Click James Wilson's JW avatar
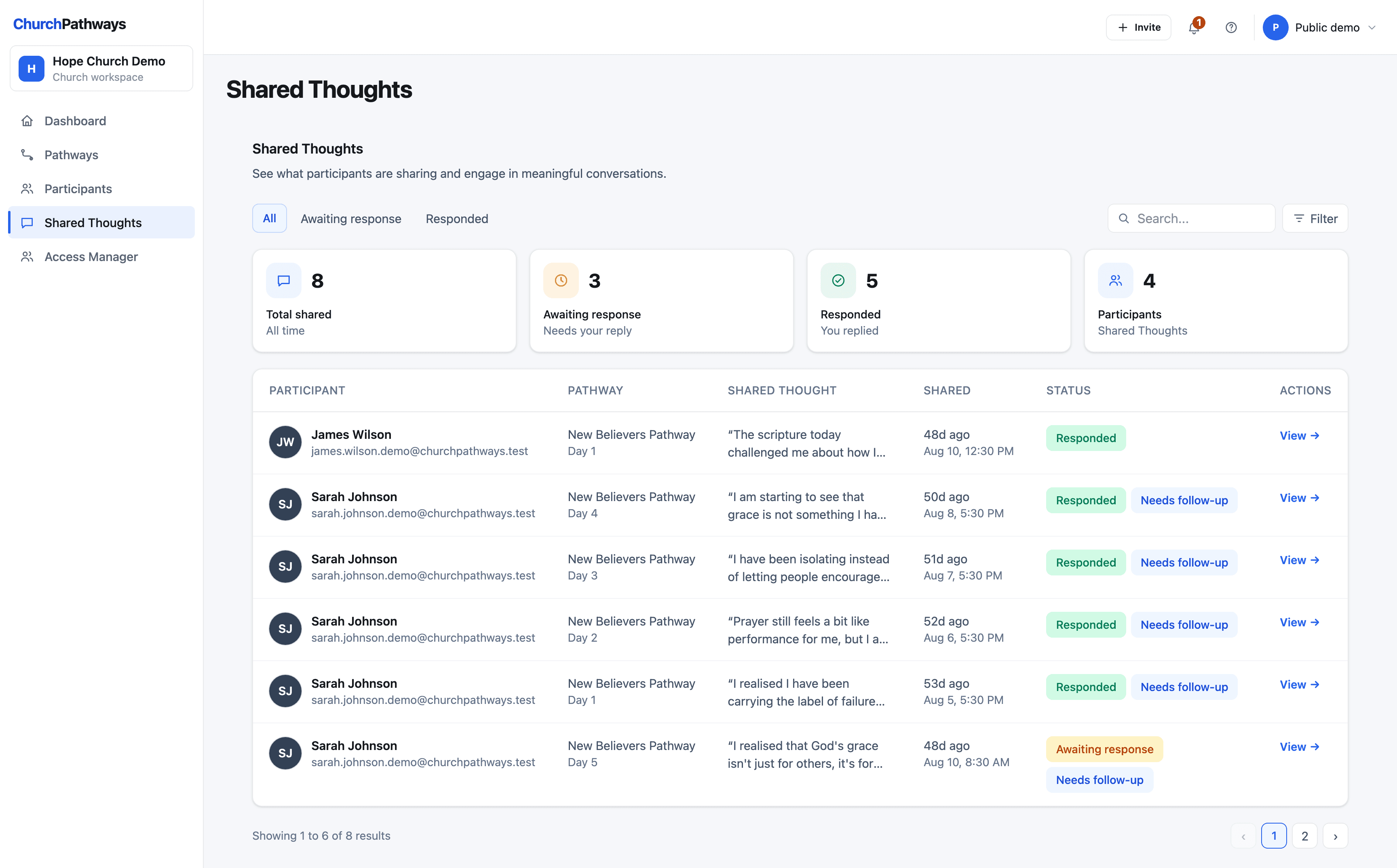Viewport: 1397px width, 868px height. pyautogui.click(x=285, y=442)
